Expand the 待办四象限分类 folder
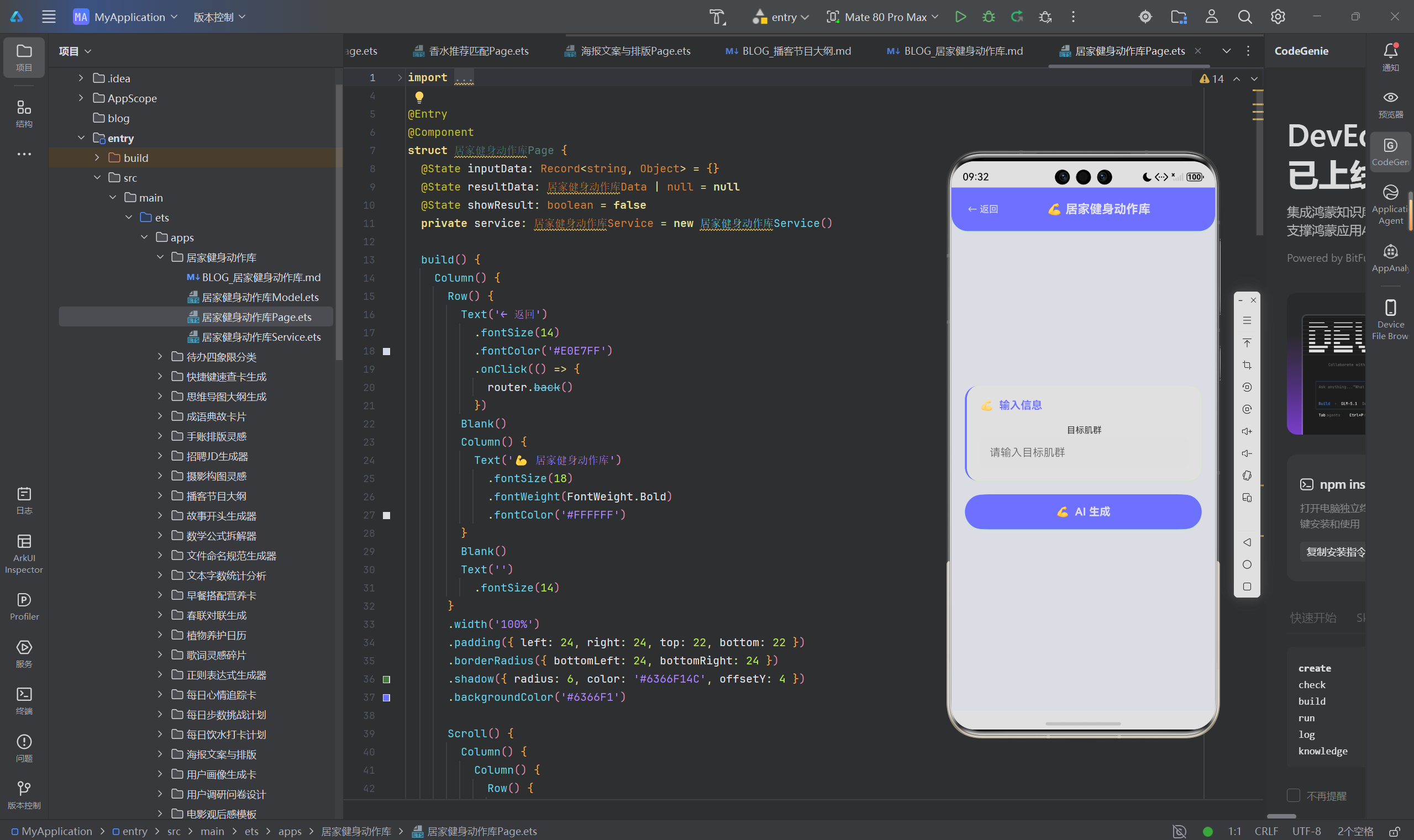 tap(160, 357)
